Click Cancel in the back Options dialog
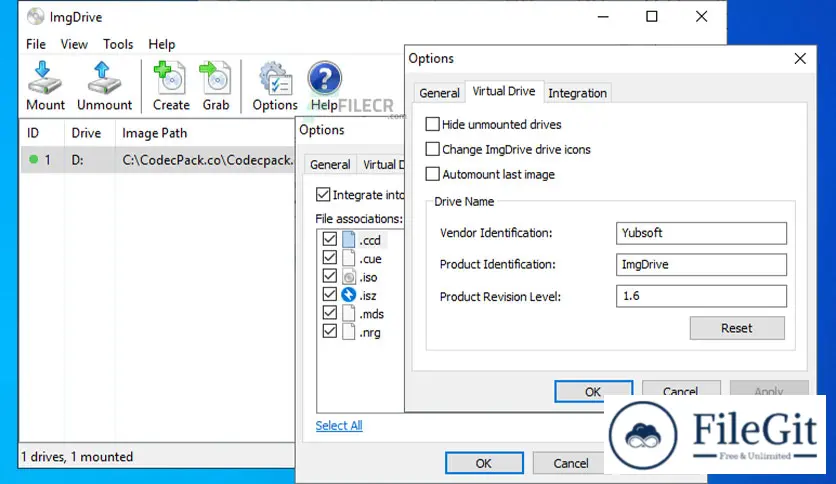 pyautogui.click(x=569, y=463)
